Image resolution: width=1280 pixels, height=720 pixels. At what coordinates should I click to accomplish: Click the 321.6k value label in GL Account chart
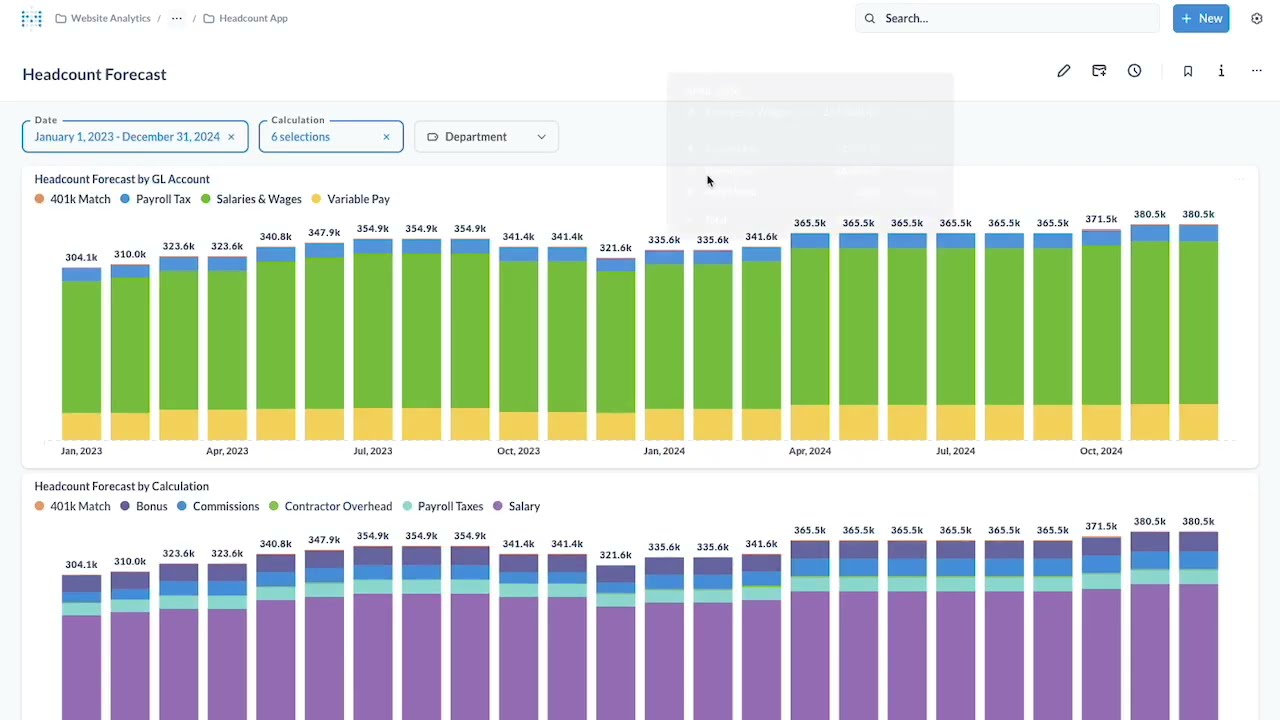(x=616, y=248)
